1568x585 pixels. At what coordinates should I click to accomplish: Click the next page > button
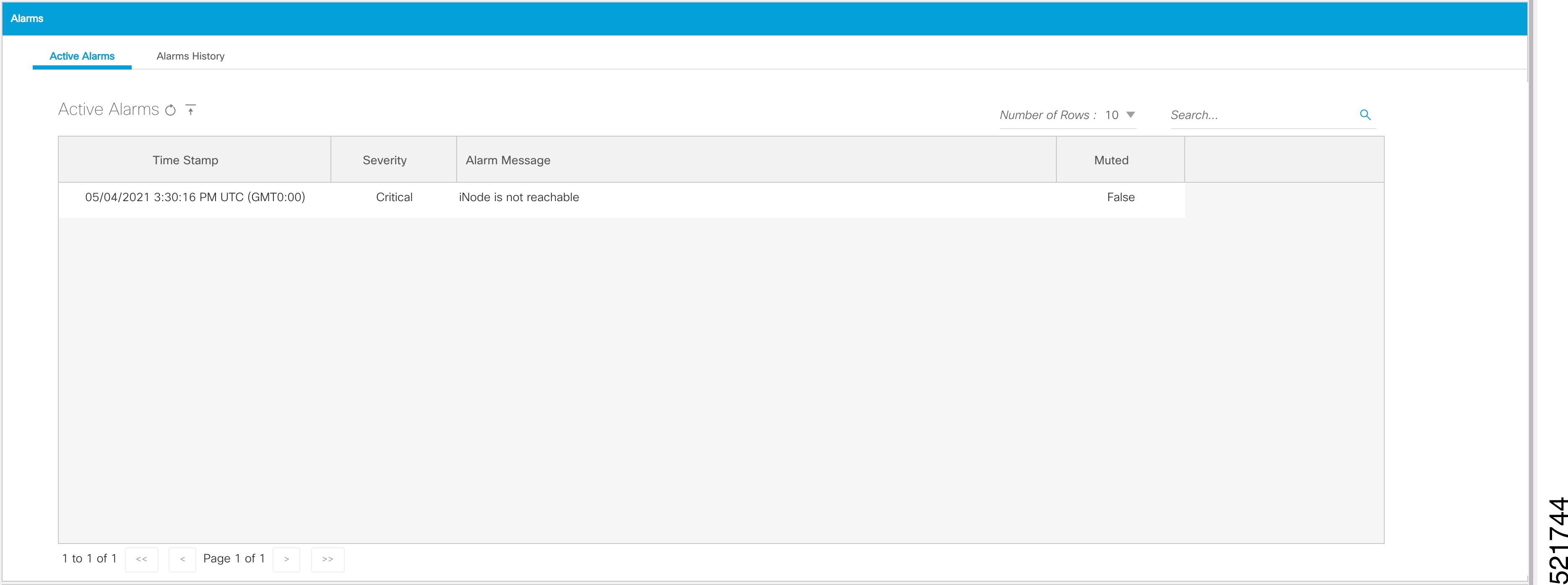pos(286,559)
